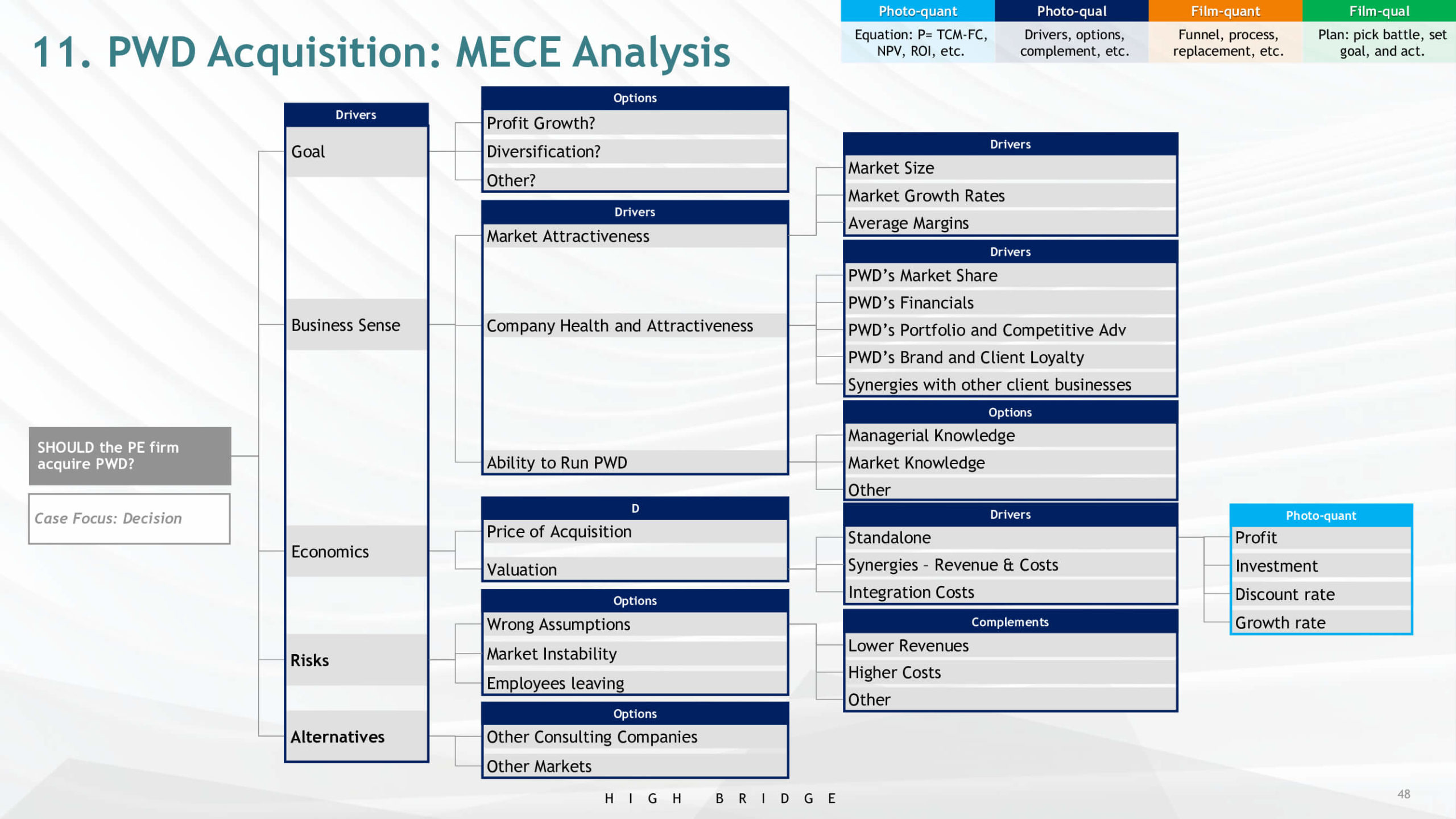
Task: Click 'Discount rate'
Action: (x=1321, y=594)
